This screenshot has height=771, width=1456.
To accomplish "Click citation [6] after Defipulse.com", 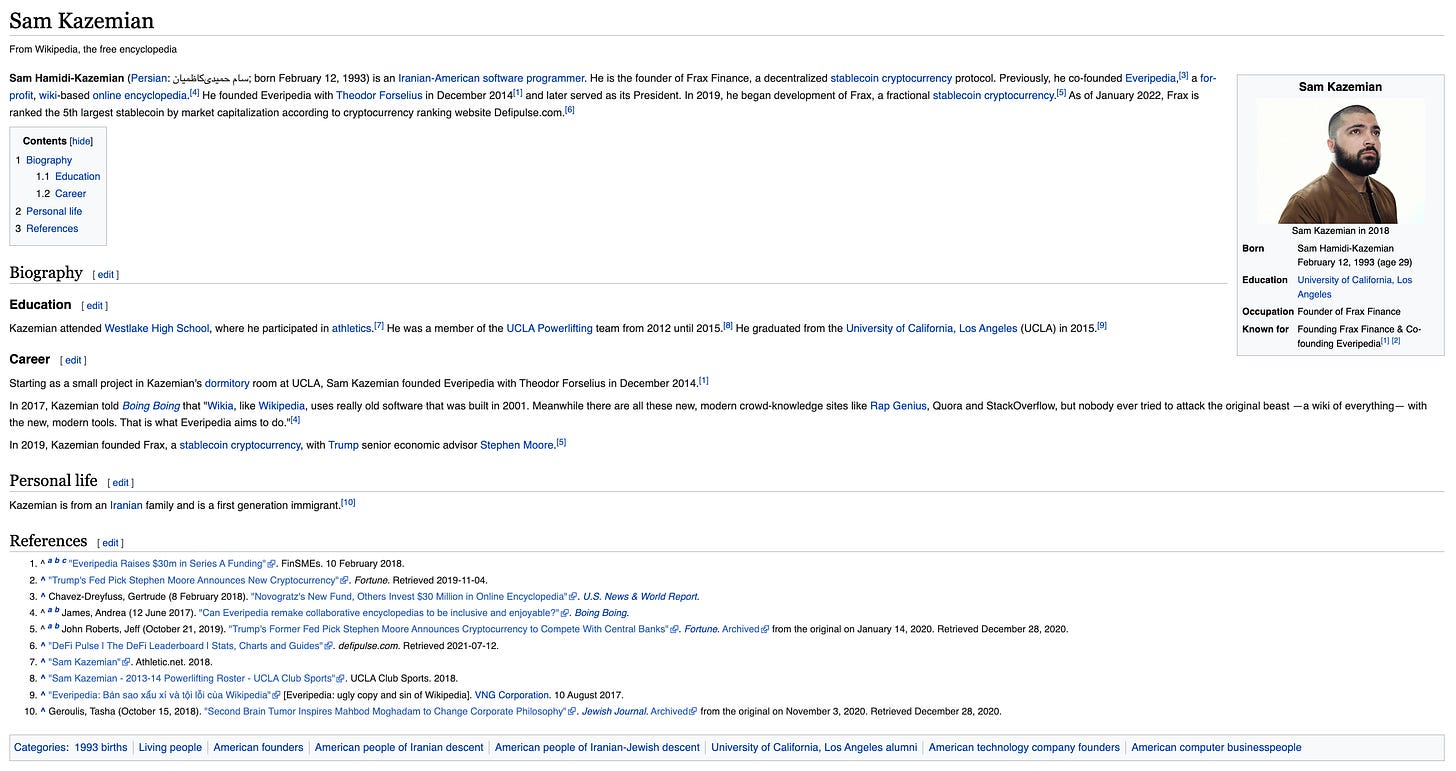I will [x=569, y=110].
